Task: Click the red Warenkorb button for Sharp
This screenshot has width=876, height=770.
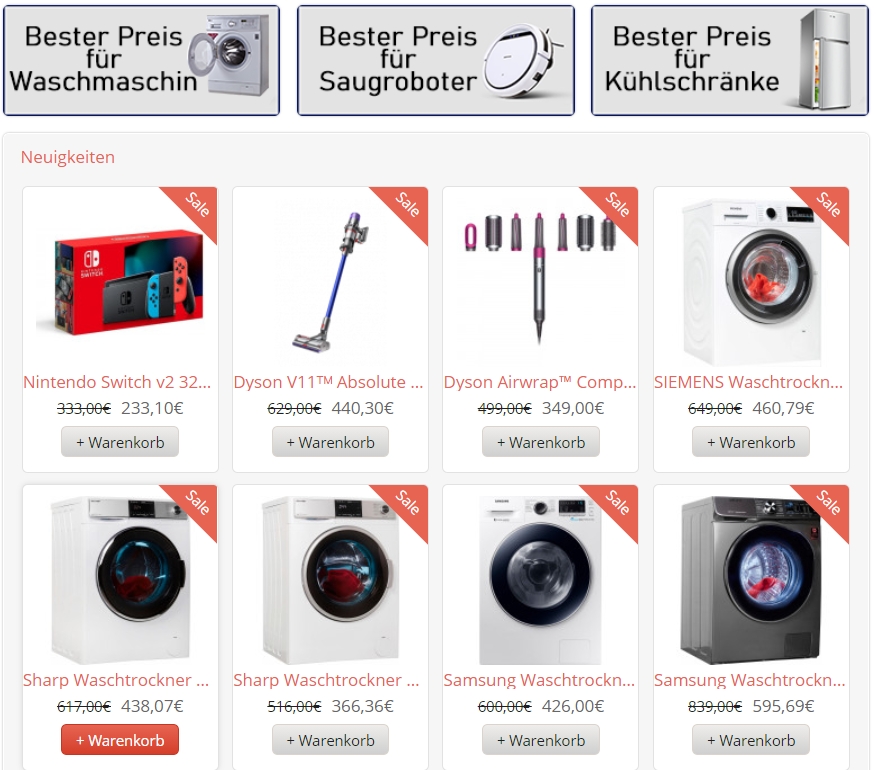Action: click(120, 740)
